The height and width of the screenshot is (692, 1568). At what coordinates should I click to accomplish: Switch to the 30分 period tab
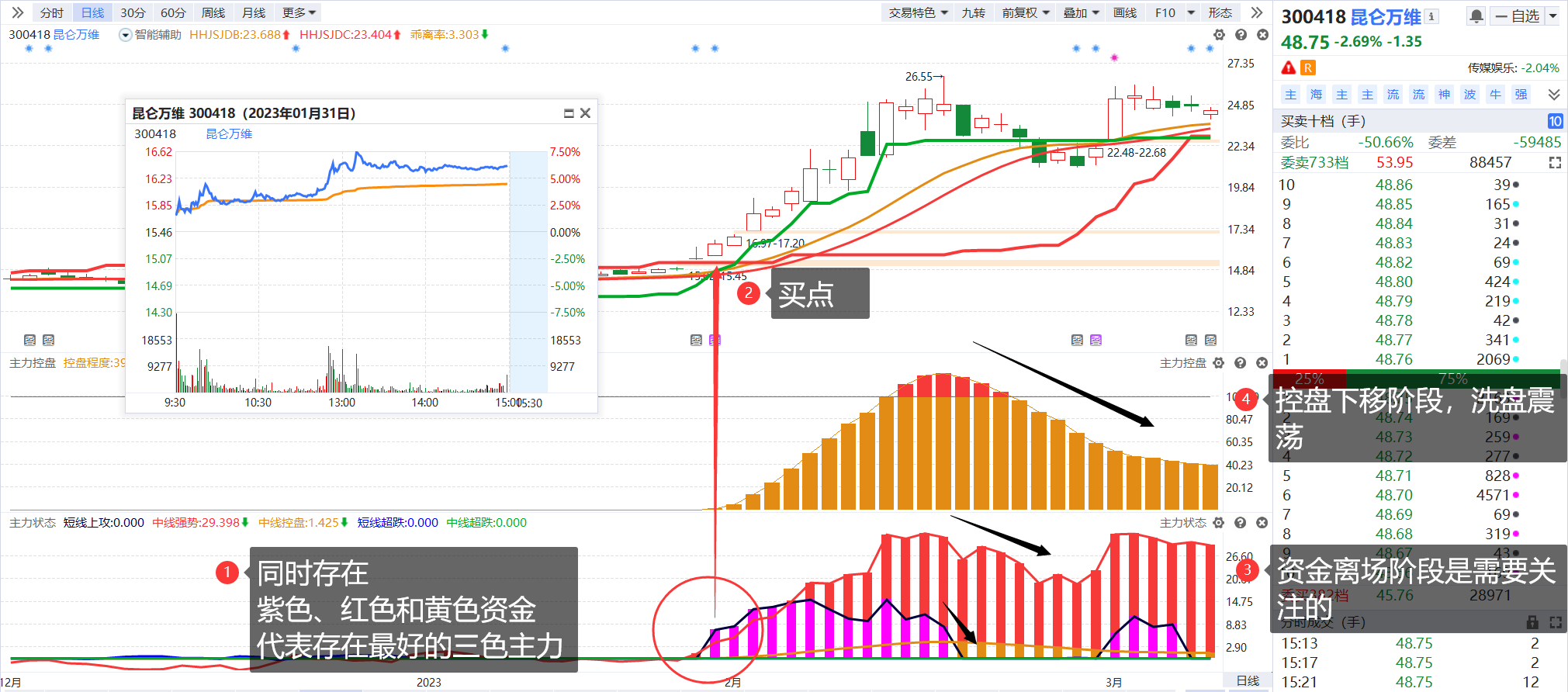(133, 12)
